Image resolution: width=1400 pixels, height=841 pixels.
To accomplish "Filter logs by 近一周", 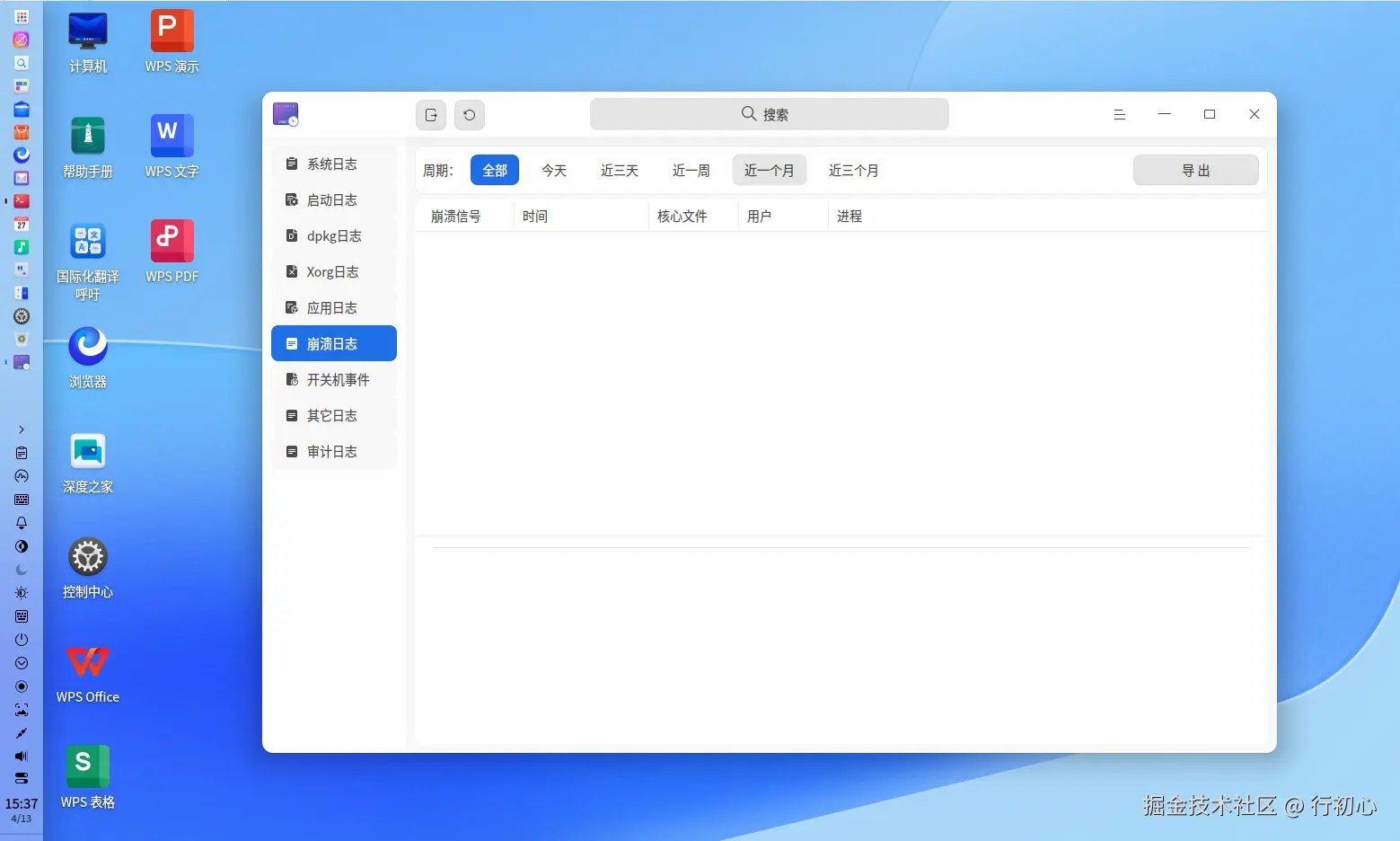I will 691,170.
